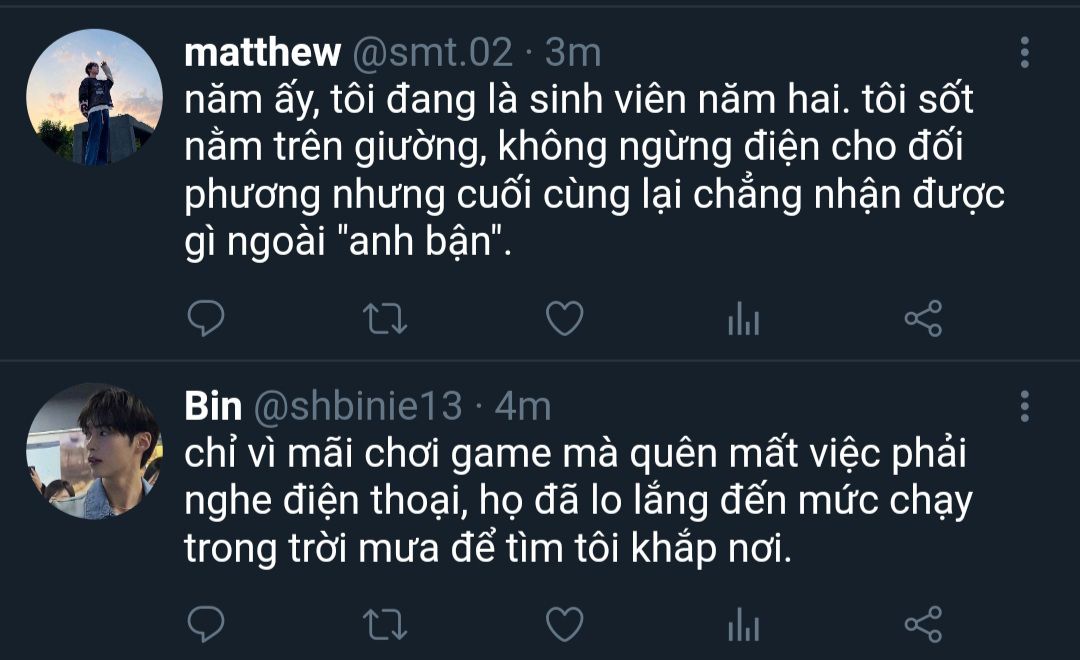1080x660 pixels.
Task: Open tweet text starting 'chỉ vì mãi chơi game'
Action: coord(579,501)
